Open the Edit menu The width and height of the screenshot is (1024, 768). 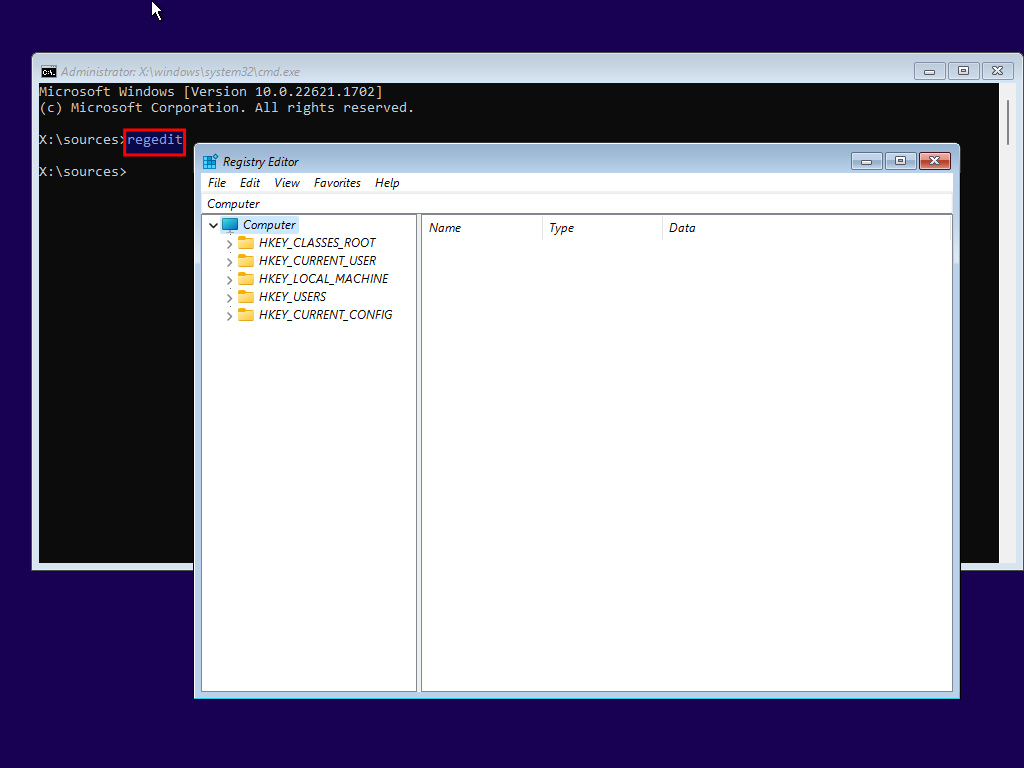pos(249,183)
